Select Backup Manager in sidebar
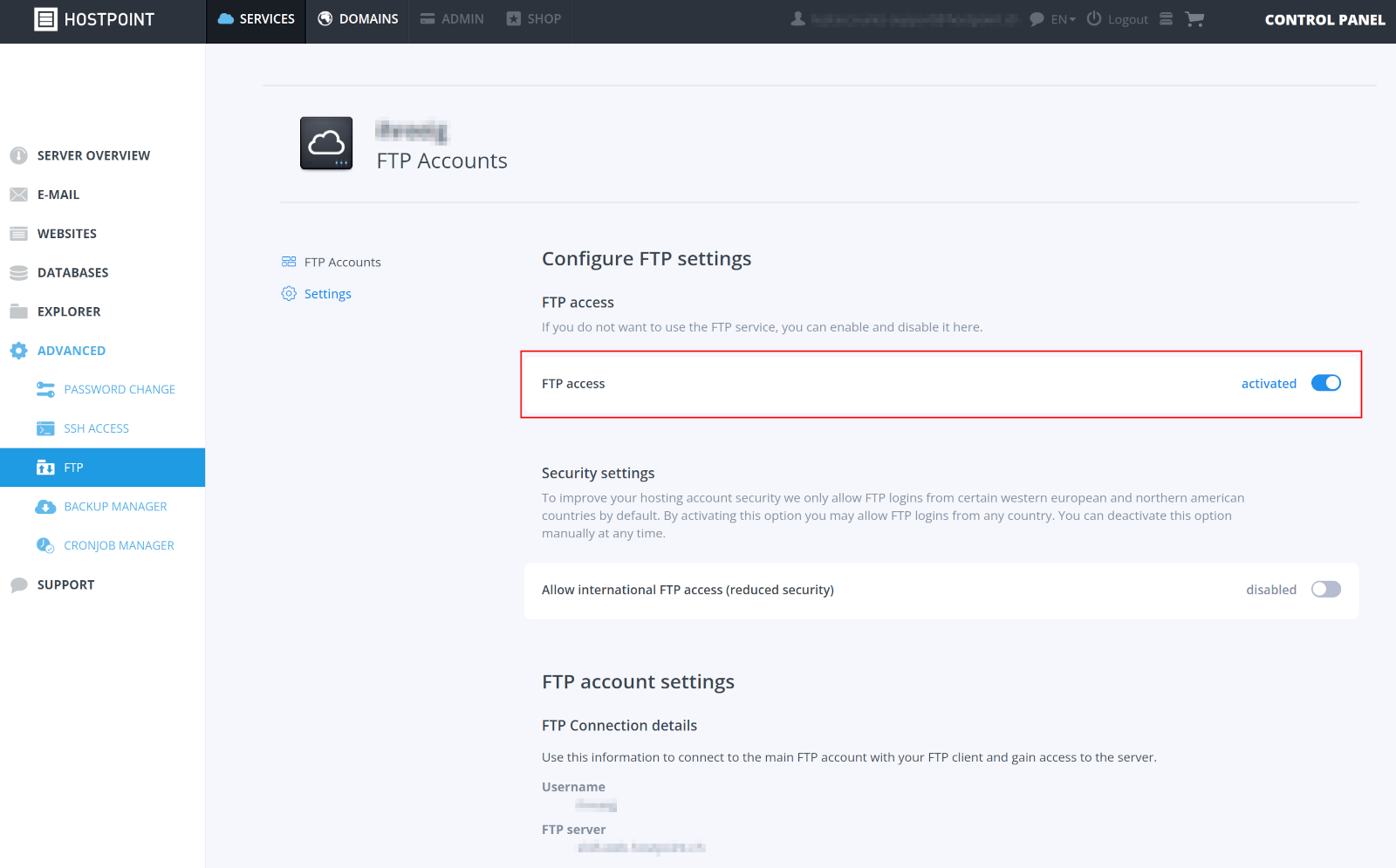This screenshot has height=868, width=1396. point(115,507)
